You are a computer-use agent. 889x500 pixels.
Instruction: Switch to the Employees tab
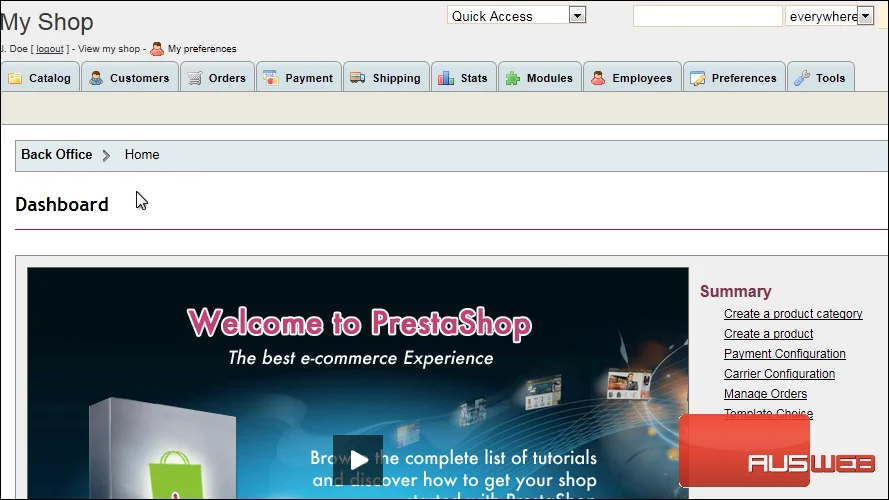click(x=632, y=77)
